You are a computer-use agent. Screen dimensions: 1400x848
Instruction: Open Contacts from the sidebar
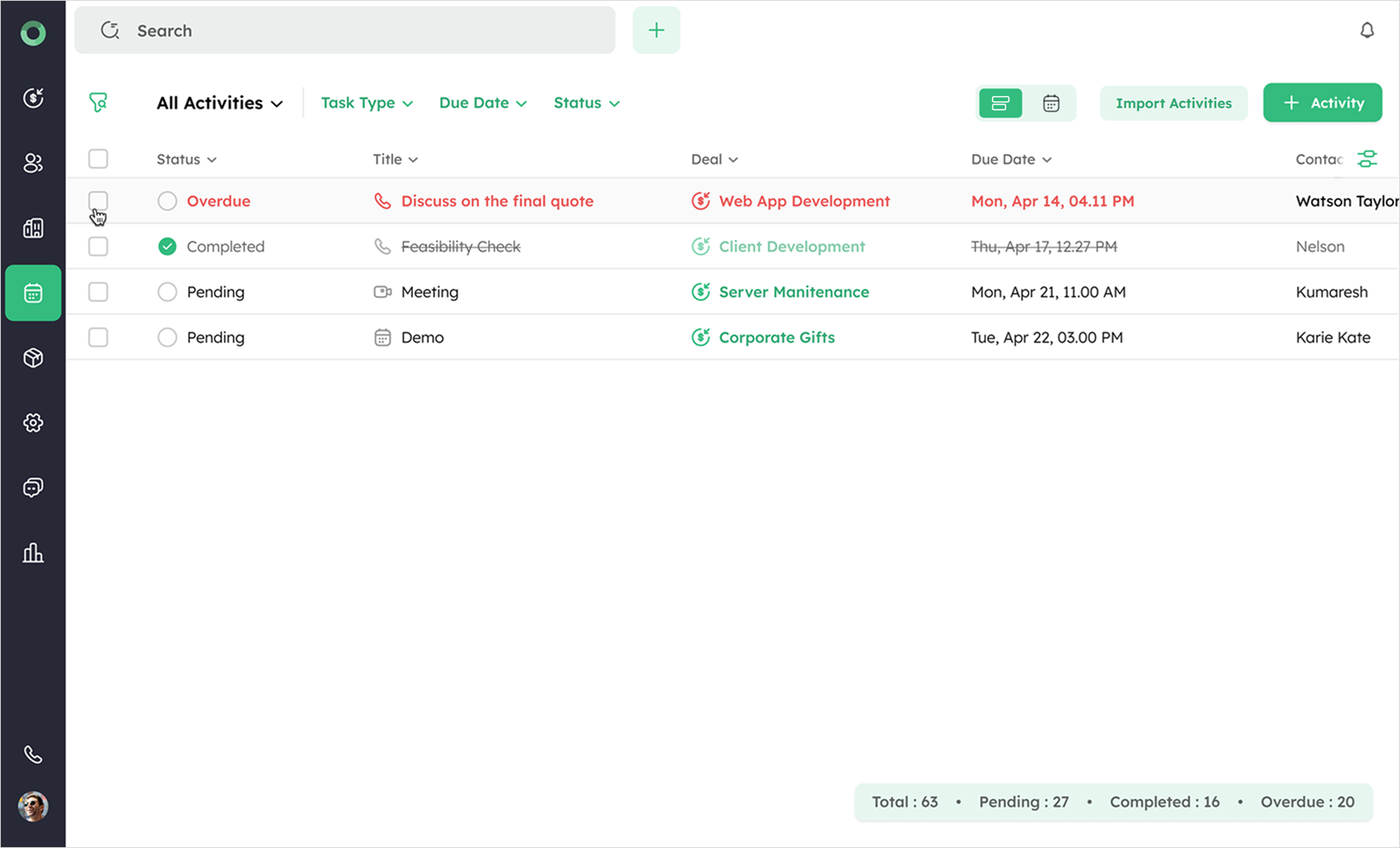tap(33, 163)
